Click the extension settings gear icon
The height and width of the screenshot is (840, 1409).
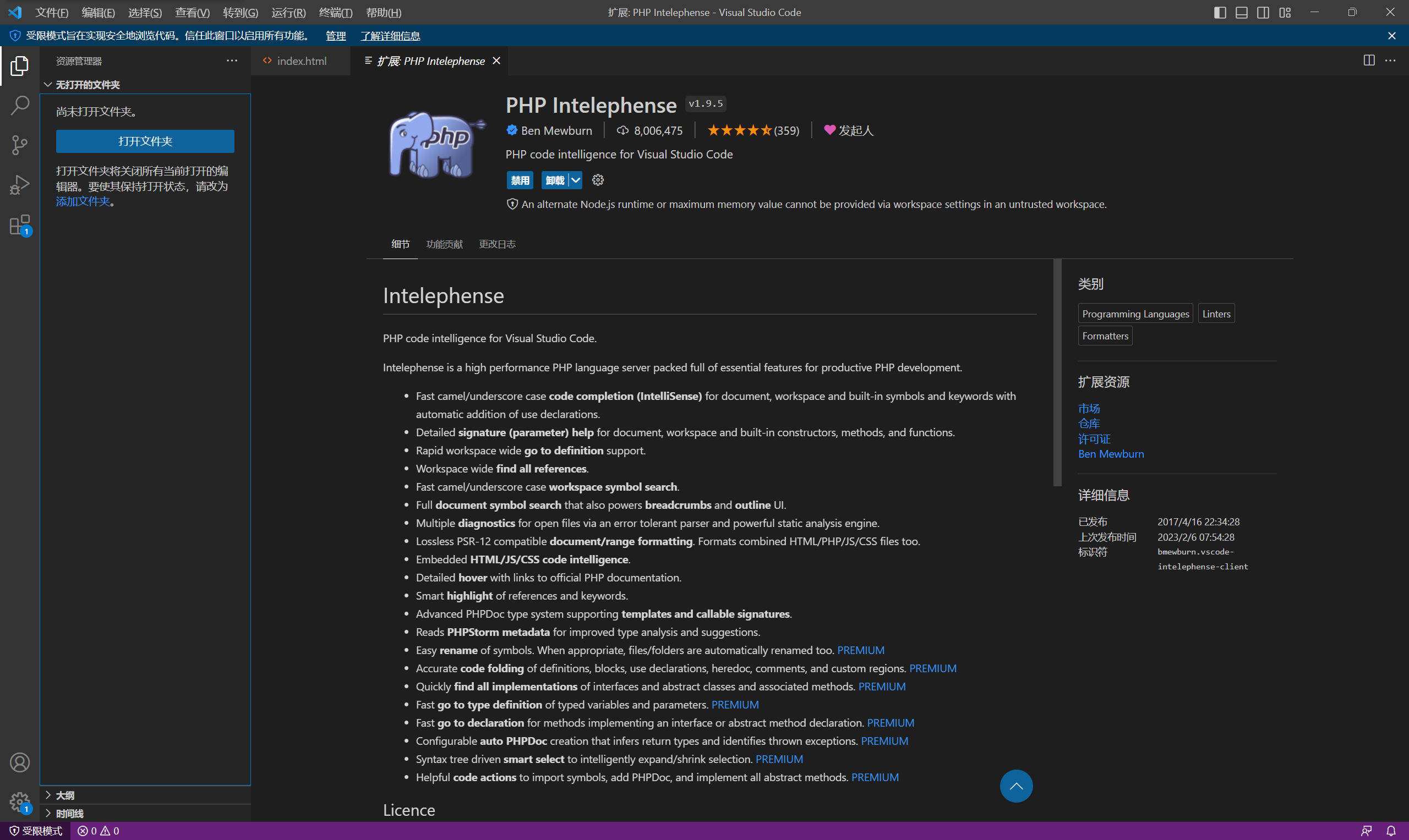coord(598,180)
